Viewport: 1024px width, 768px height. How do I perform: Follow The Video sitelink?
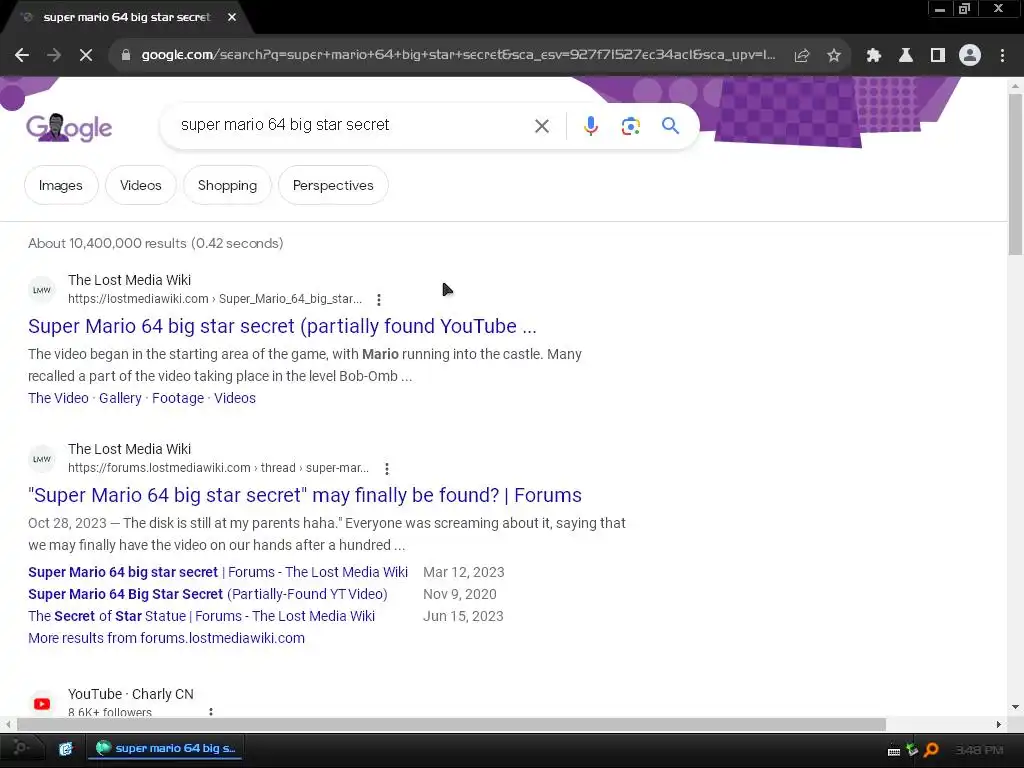(x=58, y=398)
